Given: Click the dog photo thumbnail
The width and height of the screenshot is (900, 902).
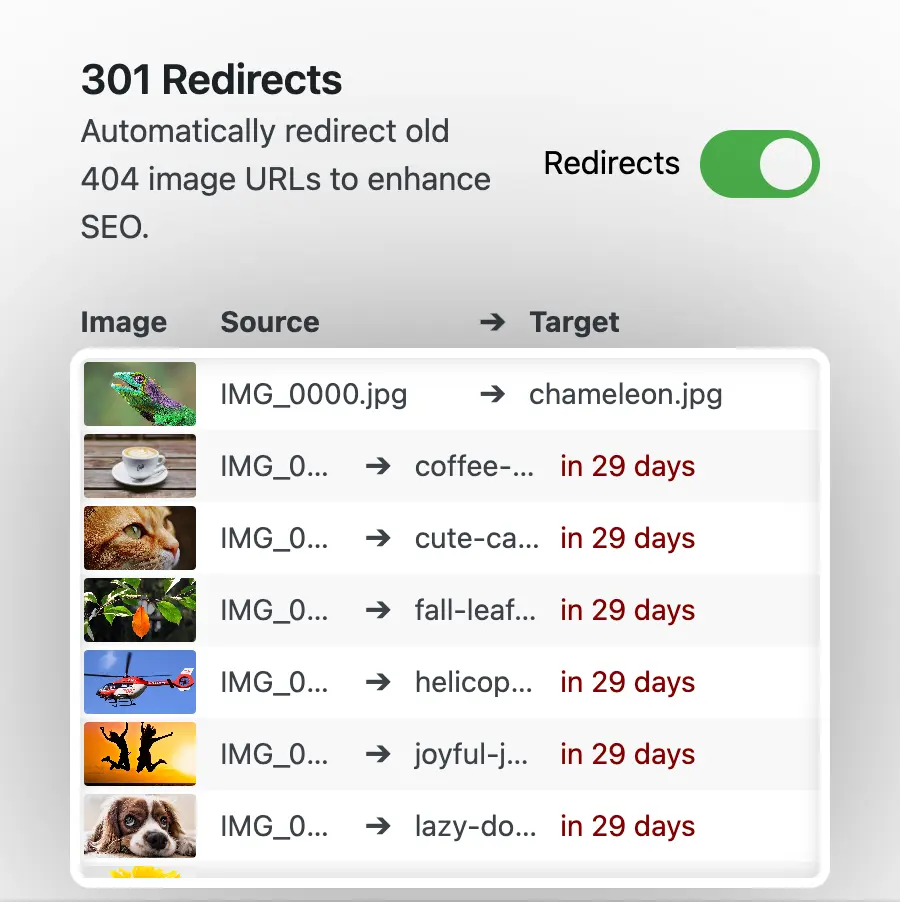Looking at the screenshot, I should coord(140,826).
